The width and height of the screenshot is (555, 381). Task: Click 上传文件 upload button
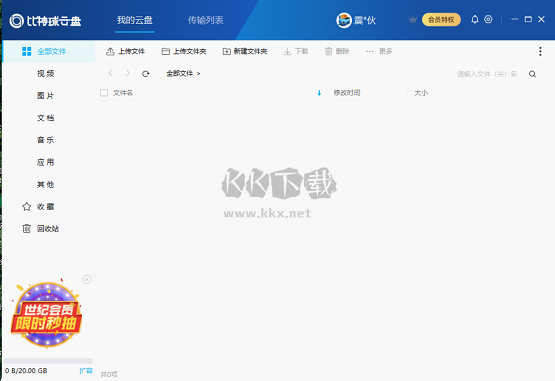pyautogui.click(x=125, y=51)
